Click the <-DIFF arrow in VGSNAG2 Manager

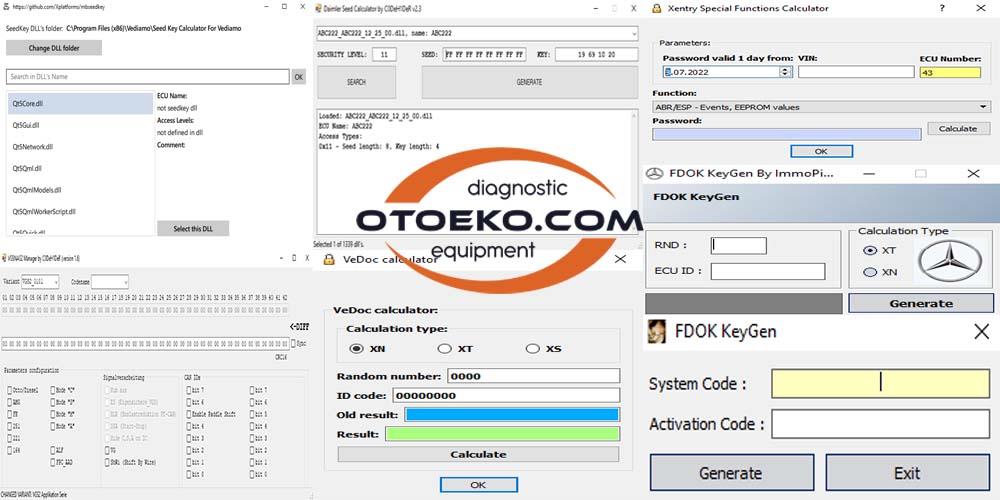point(297,327)
